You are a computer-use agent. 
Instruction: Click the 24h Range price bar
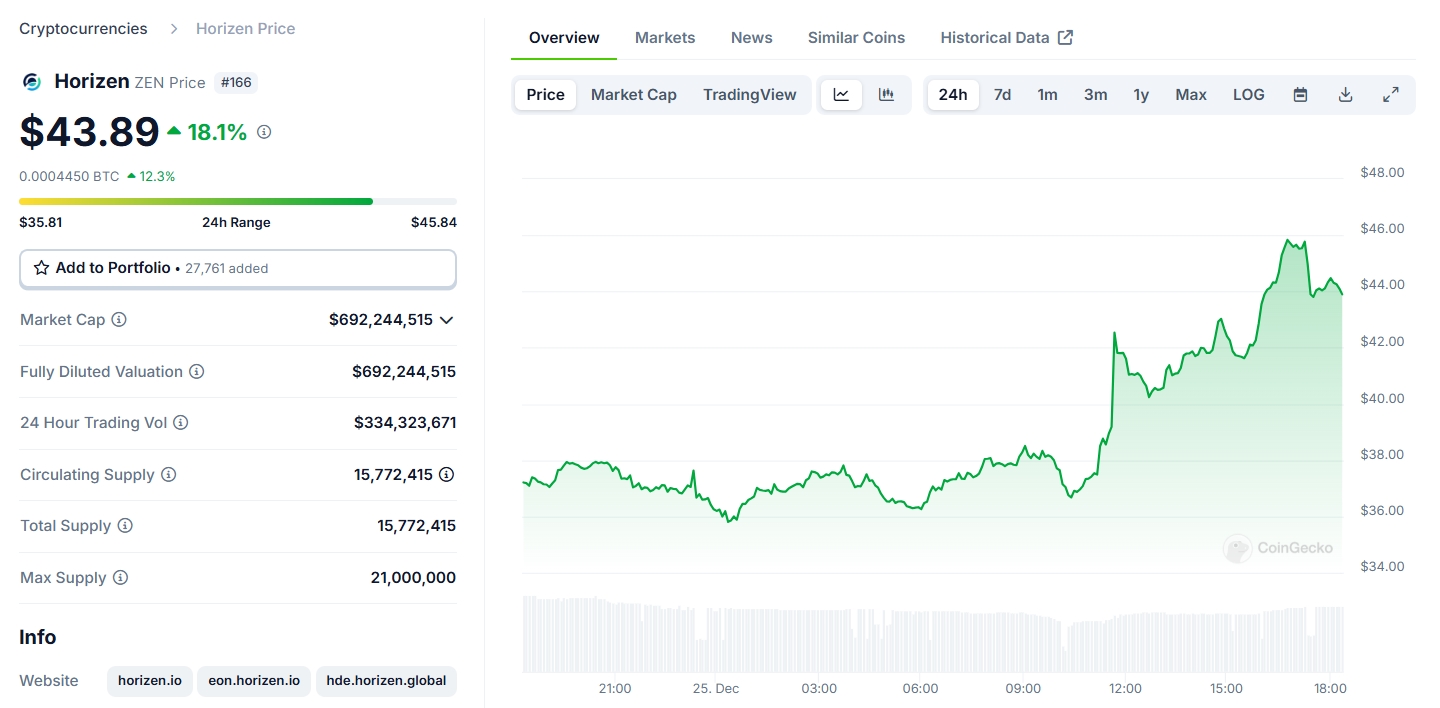pos(237,201)
